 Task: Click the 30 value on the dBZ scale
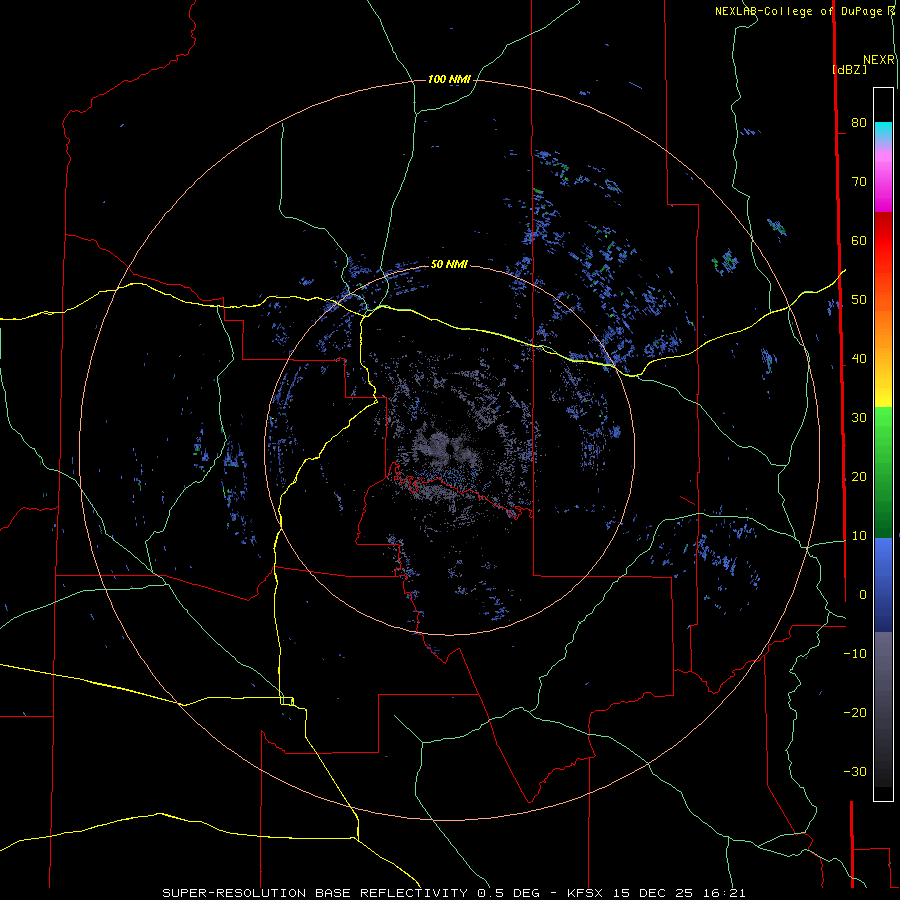(859, 418)
